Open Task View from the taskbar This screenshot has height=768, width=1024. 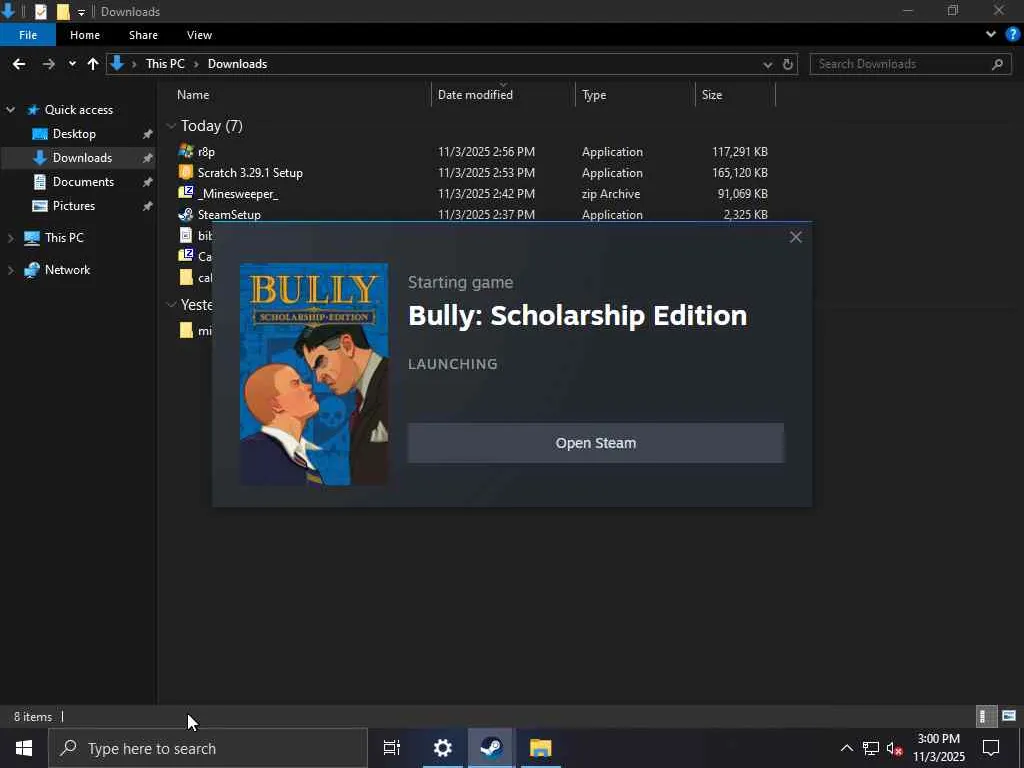392,748
